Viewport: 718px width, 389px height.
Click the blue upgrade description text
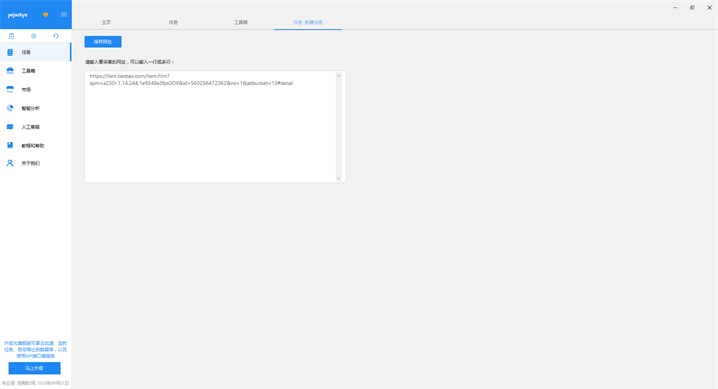coord(36,349)
